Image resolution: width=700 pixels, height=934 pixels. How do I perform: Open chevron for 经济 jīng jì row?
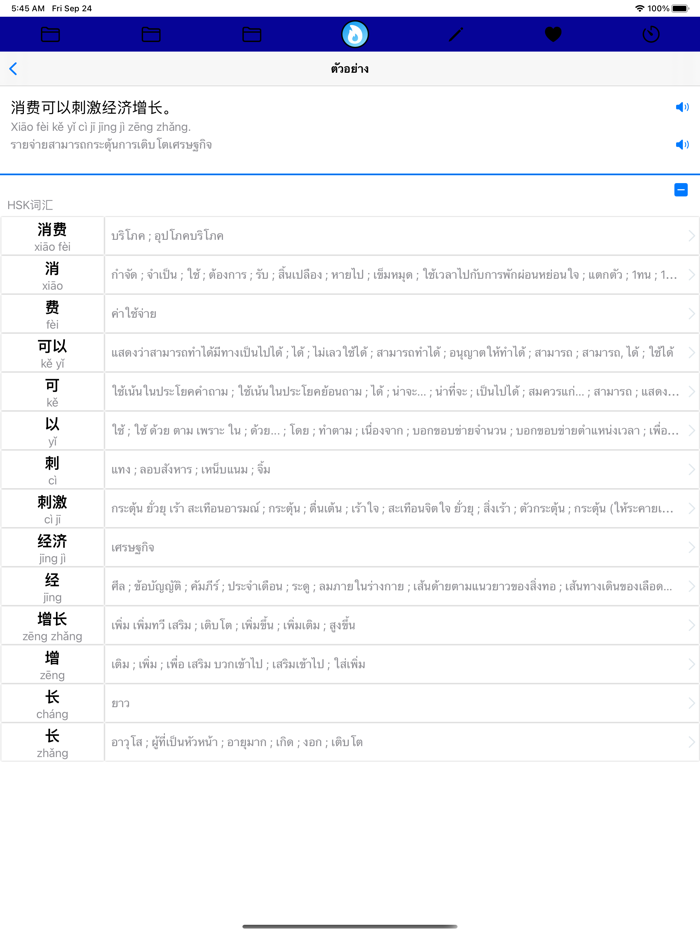point(692,547)
